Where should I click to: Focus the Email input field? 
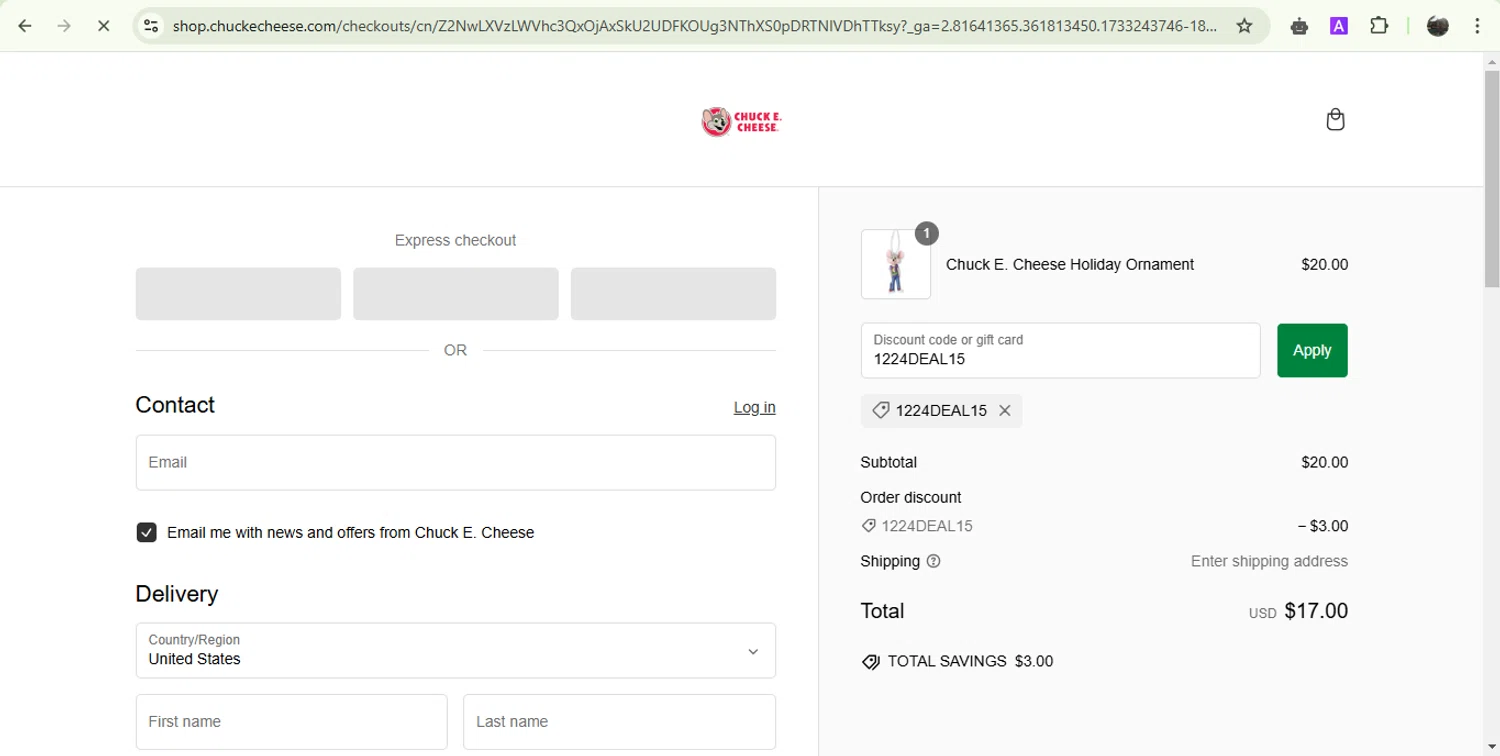tap(455, 462)
